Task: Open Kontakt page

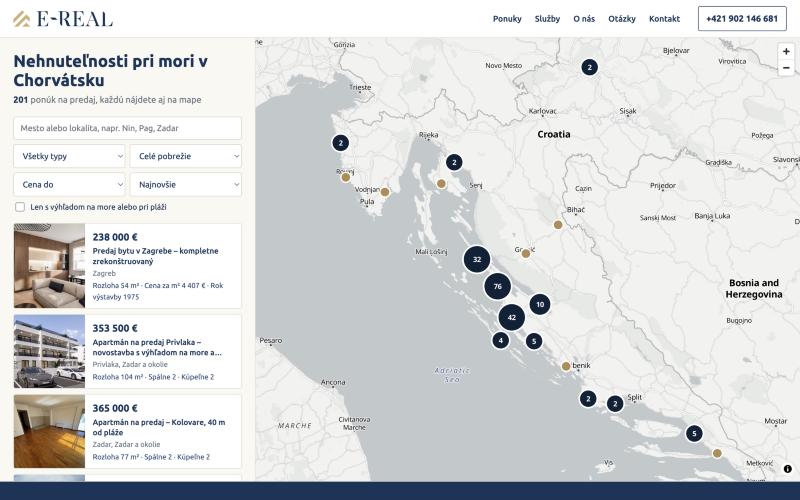Action: [664, 19]
